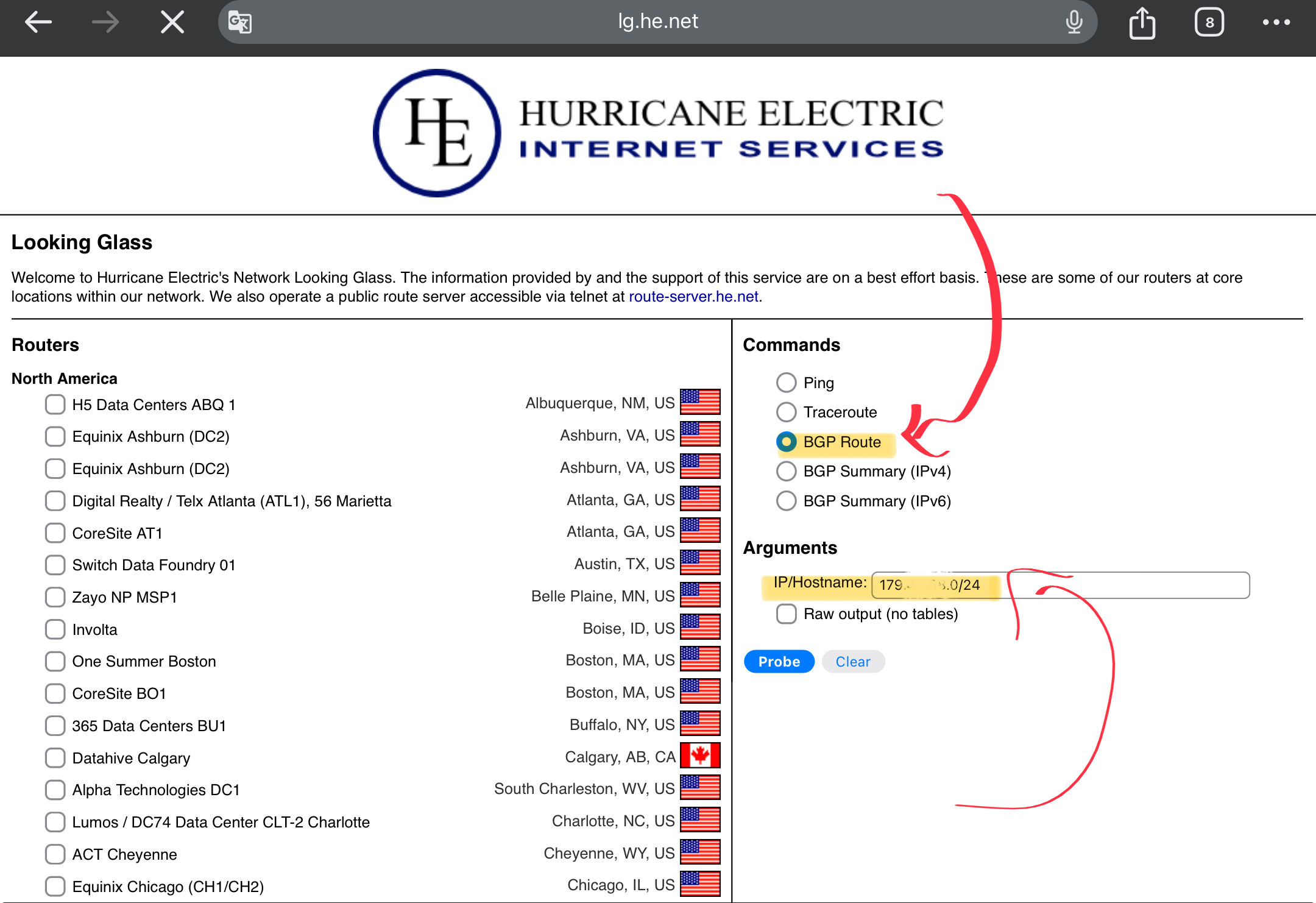
Task: Click the Belle Plaine, MN, US text
Action: [x=603, y=596]
